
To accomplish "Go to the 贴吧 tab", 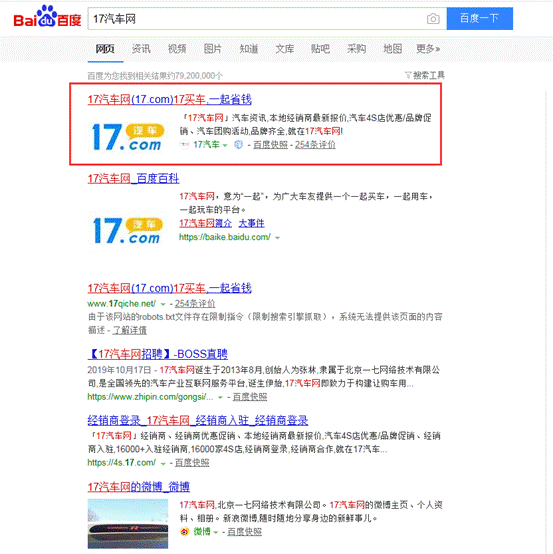I will (x=320, y=49).
